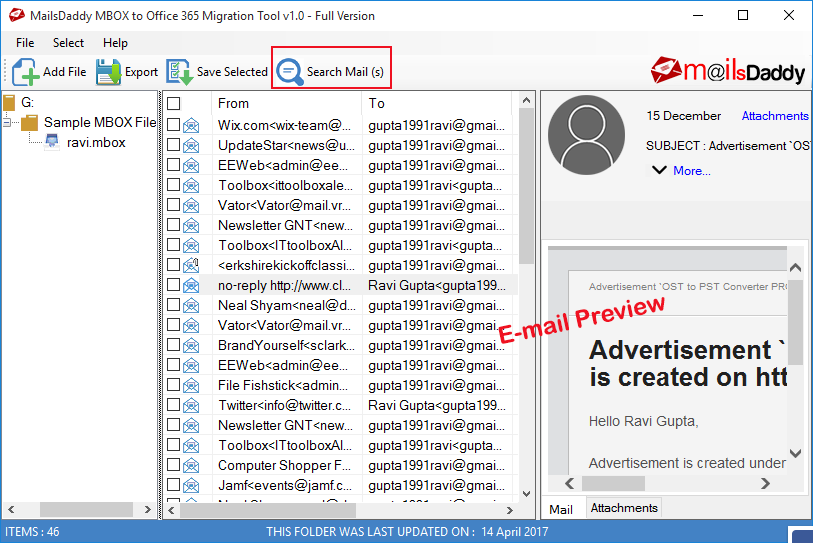813x543 pixels.
Task: Click envelope icon in Jamf events row
Action: pyautogui.click(x=191, y=485)
